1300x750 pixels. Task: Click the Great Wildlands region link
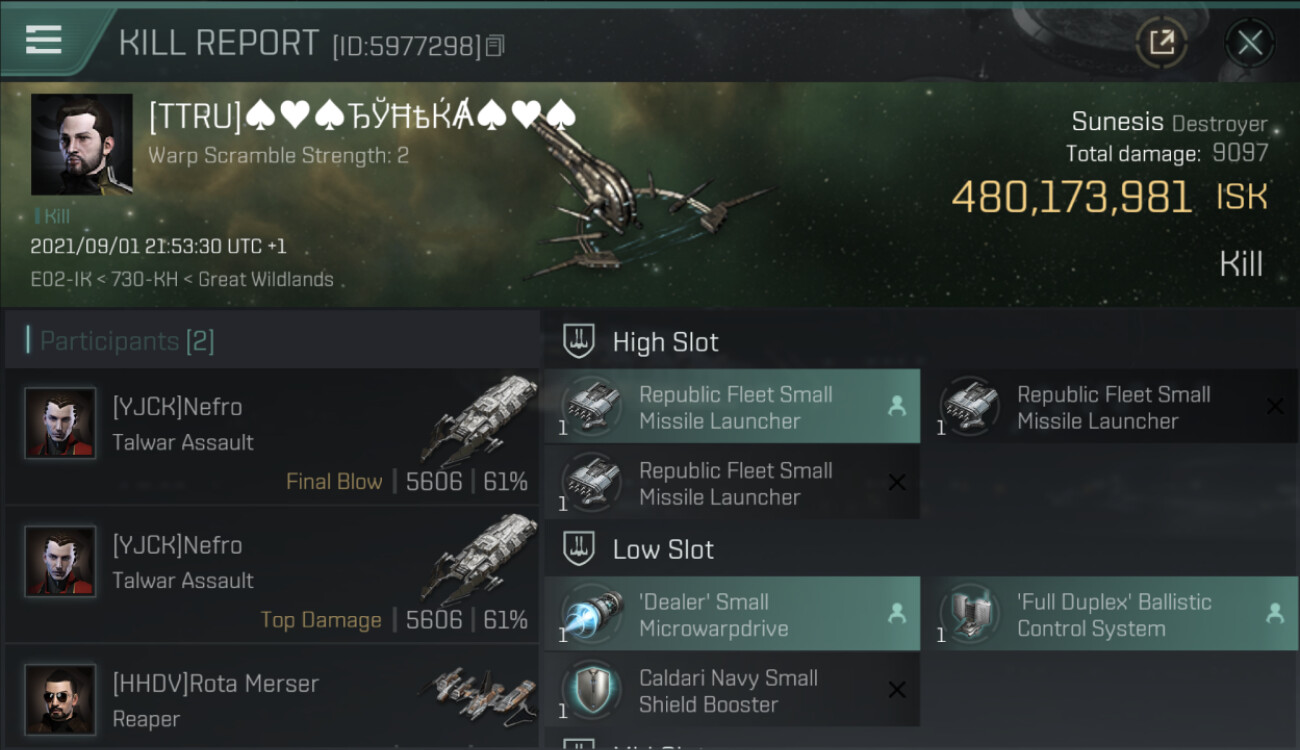pos(266,280)
